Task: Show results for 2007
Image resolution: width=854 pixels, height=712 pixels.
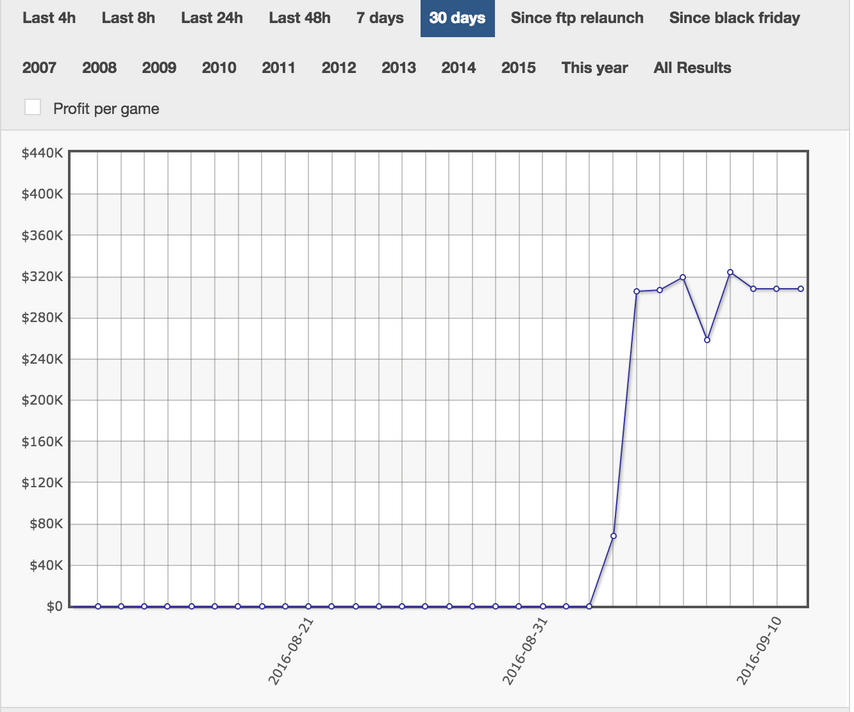Action: pyautogui.click(x=39, y=68)
